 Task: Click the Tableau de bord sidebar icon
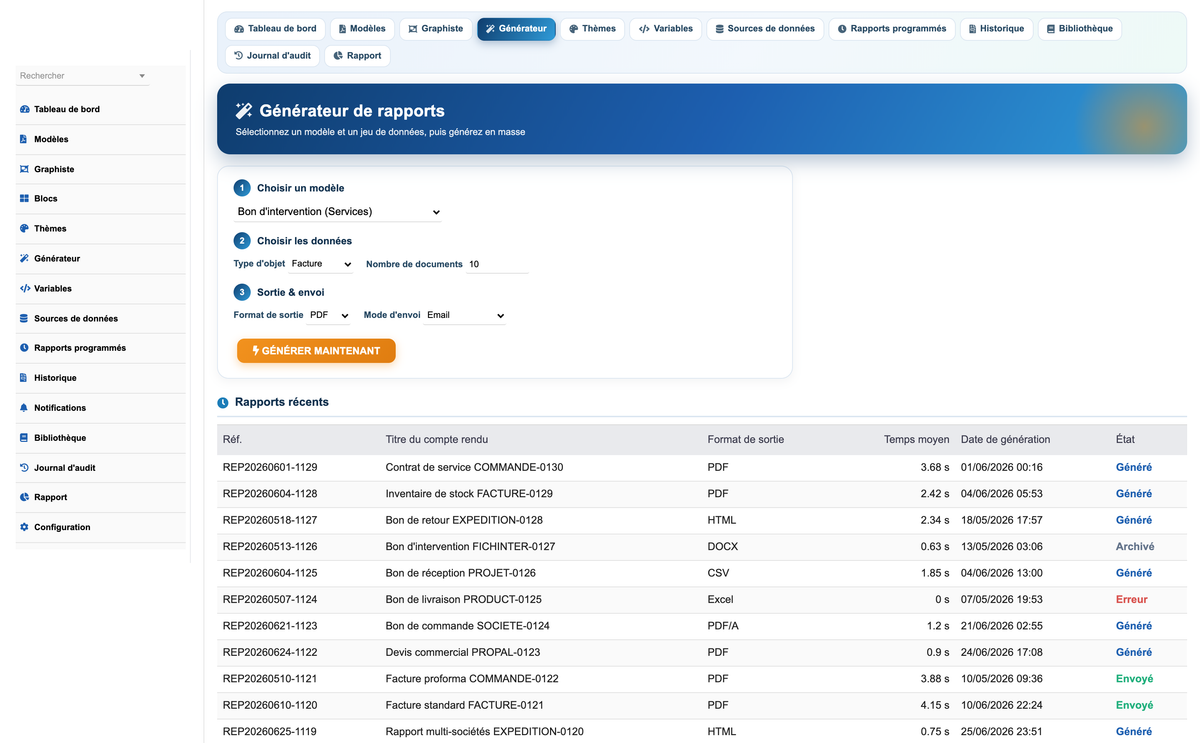point(25,109)
